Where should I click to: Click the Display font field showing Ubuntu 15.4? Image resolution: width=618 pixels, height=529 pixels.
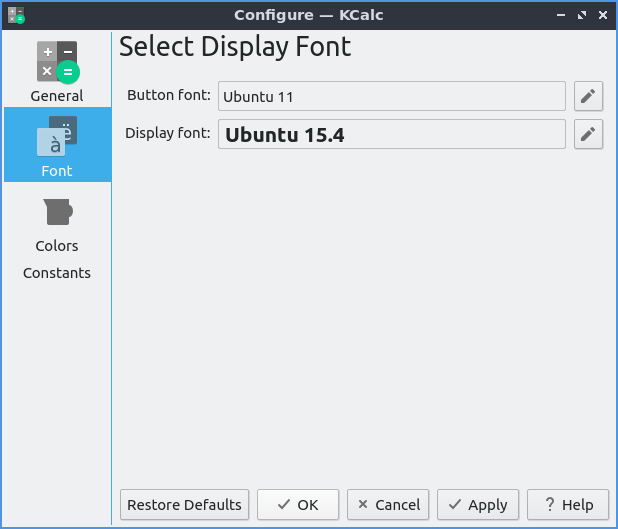click(x=392, y=134)
